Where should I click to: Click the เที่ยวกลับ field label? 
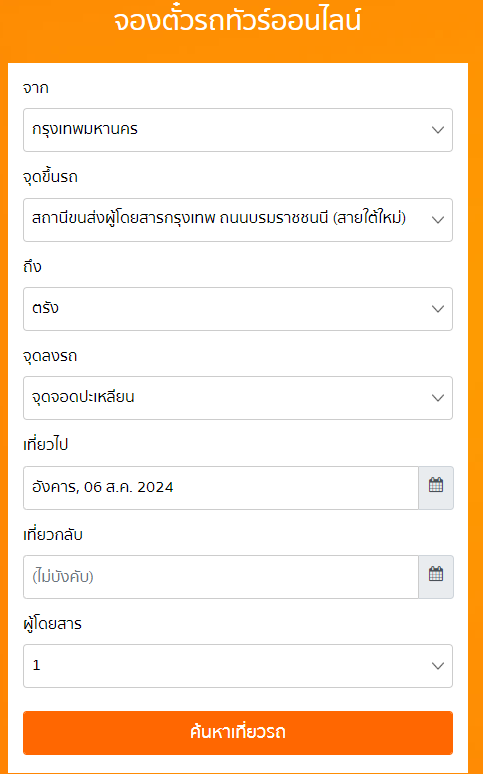click(x=53, y=535)
